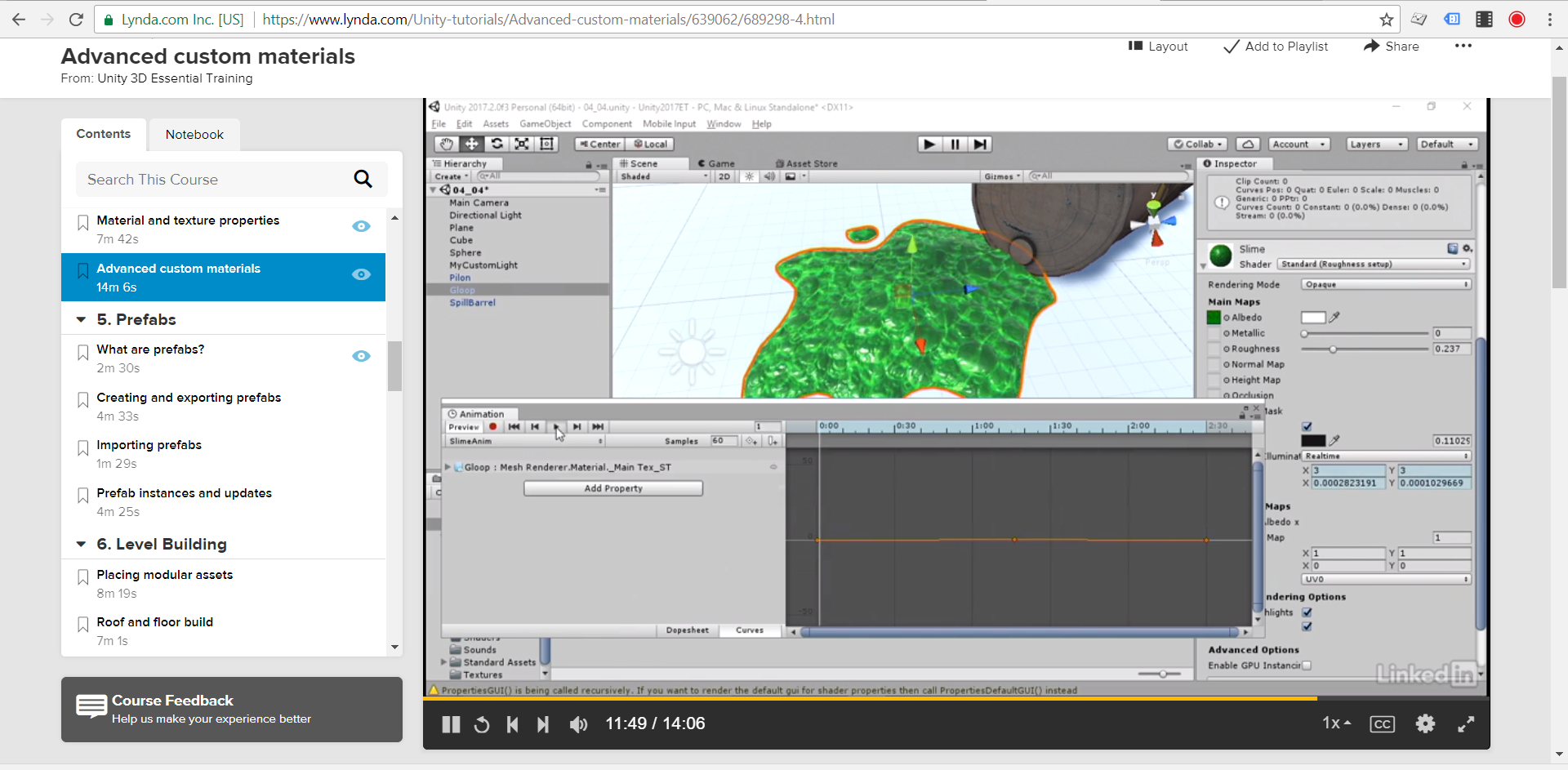Click Share button
Screen dimensions: 1568x770
pos(1392,47)
